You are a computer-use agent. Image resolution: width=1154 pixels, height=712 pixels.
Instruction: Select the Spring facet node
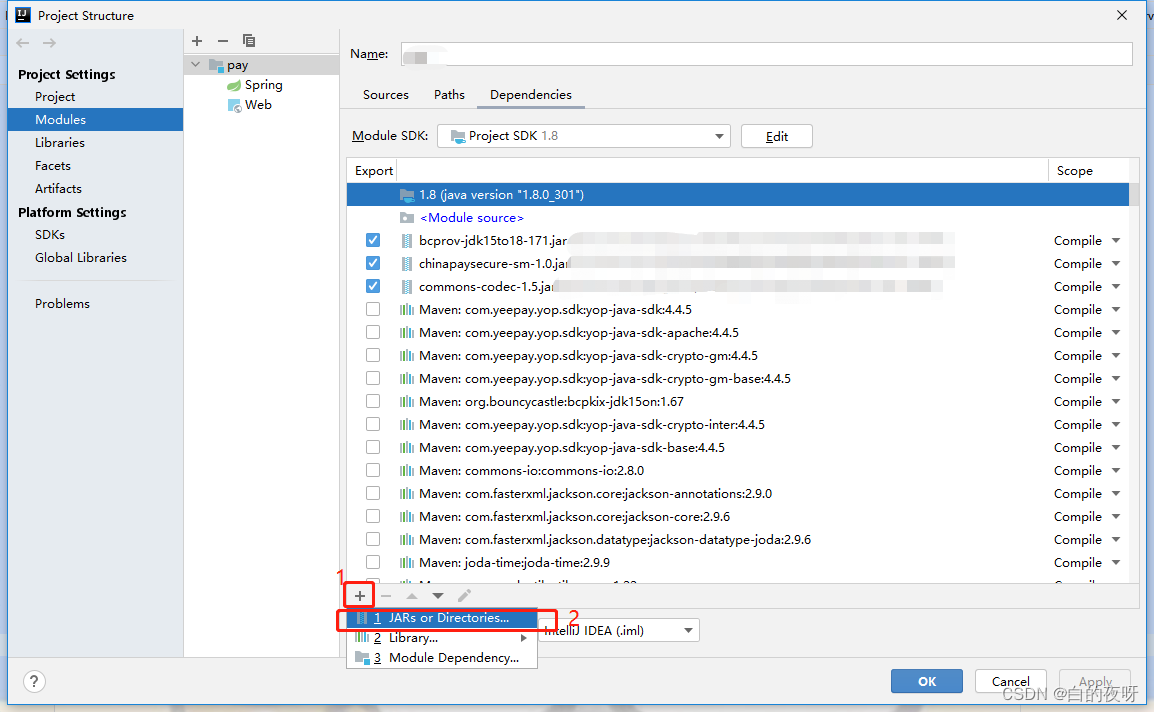pyautogui.click(x=255, y=85)
